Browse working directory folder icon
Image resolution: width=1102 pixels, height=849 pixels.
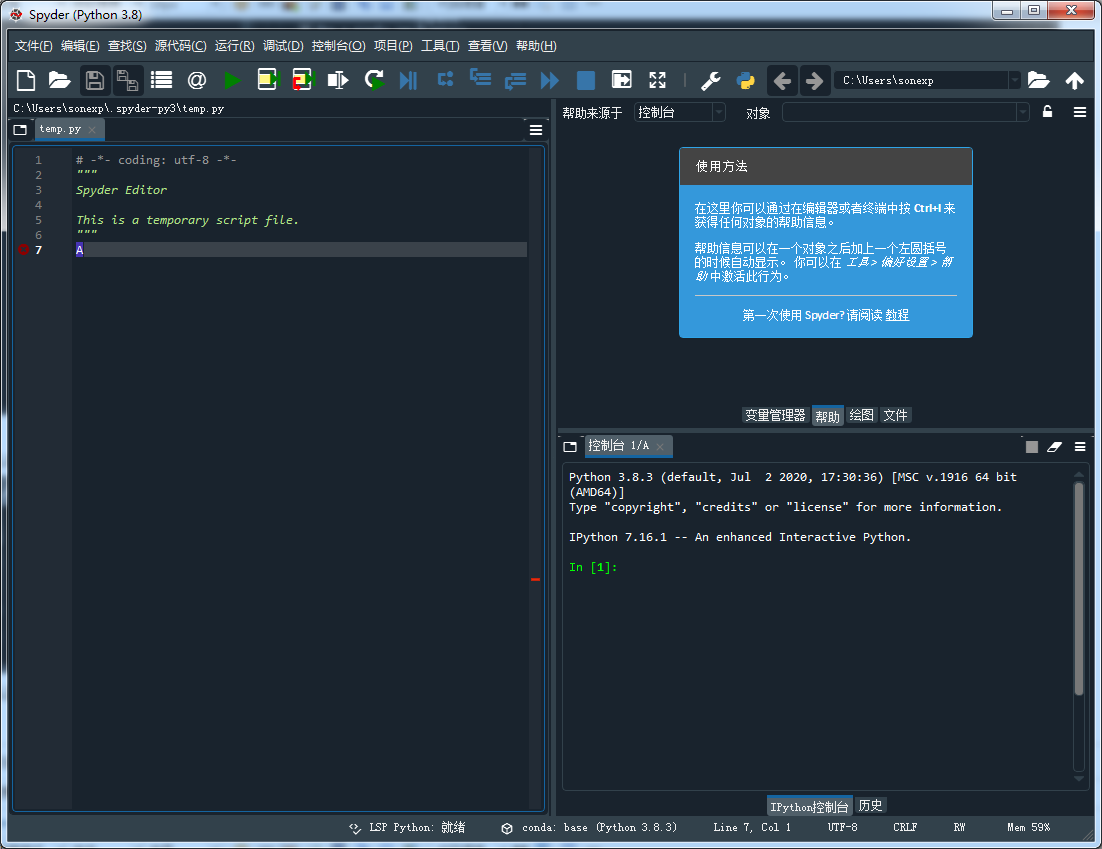click(x=1038, y=80)
